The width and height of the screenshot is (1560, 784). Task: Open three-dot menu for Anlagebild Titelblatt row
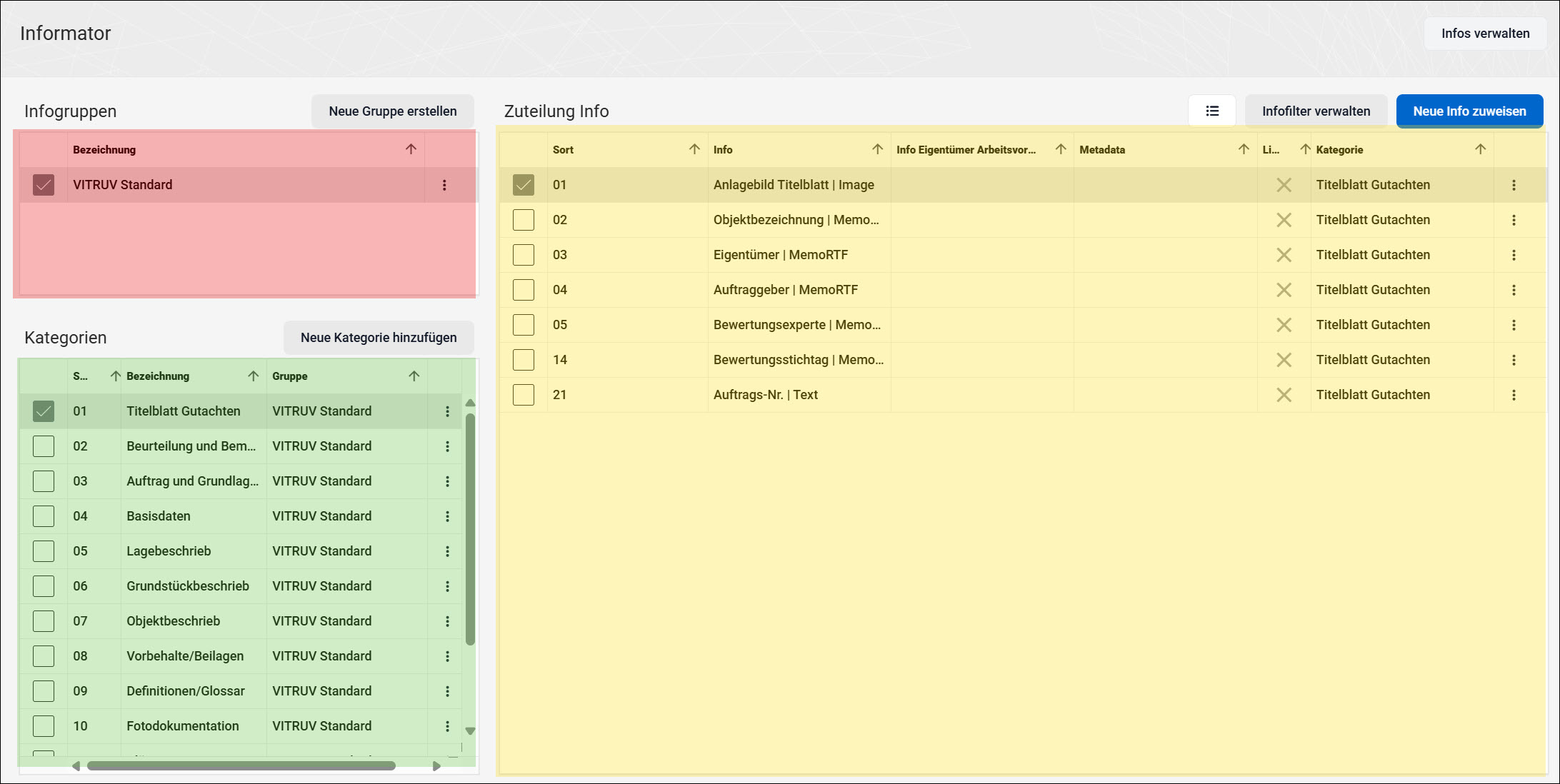1514,185
